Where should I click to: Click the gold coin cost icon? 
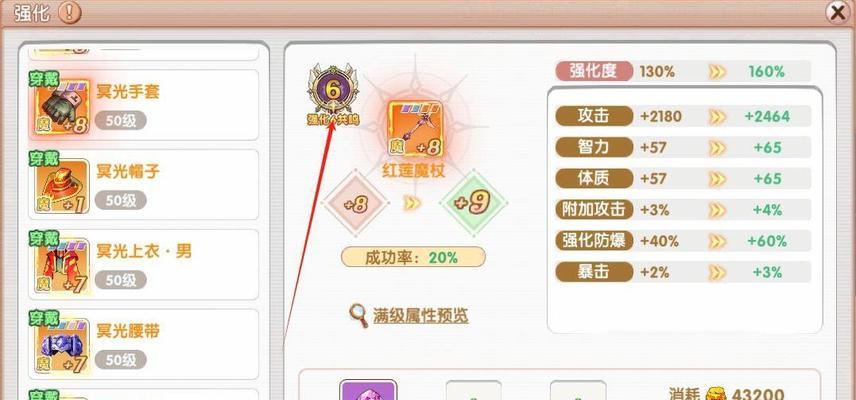point(717,394)
